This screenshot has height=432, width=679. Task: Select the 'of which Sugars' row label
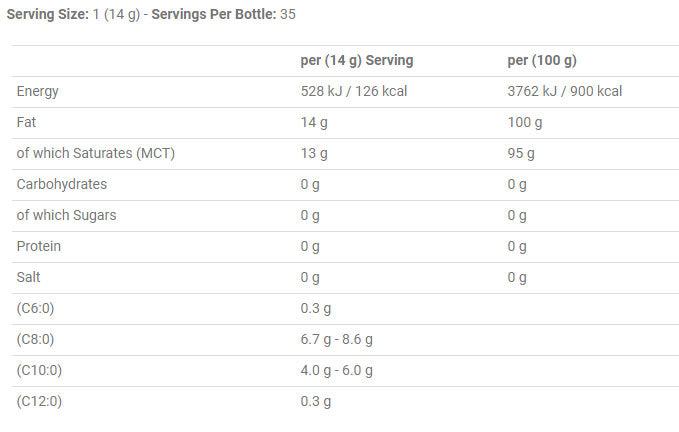click(x=66, y=215)
